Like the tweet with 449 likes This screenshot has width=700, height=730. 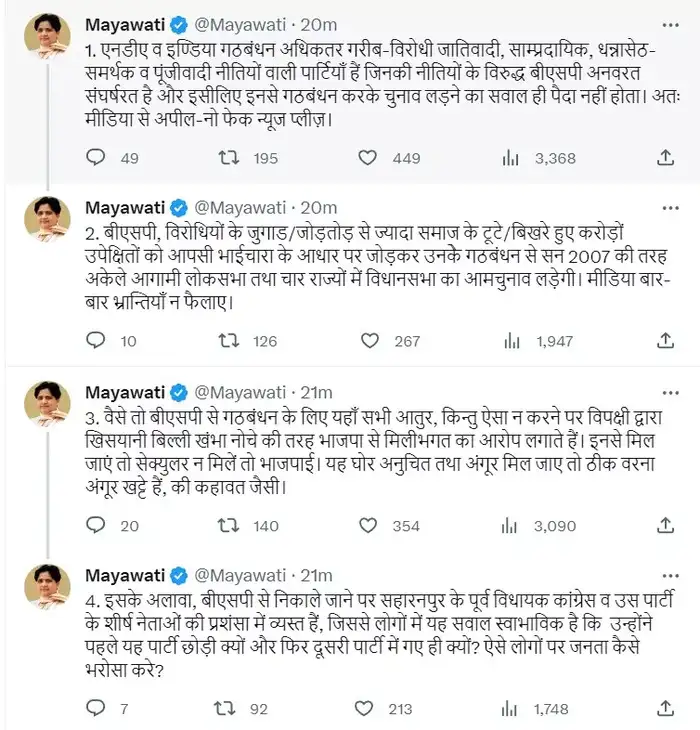369,157
